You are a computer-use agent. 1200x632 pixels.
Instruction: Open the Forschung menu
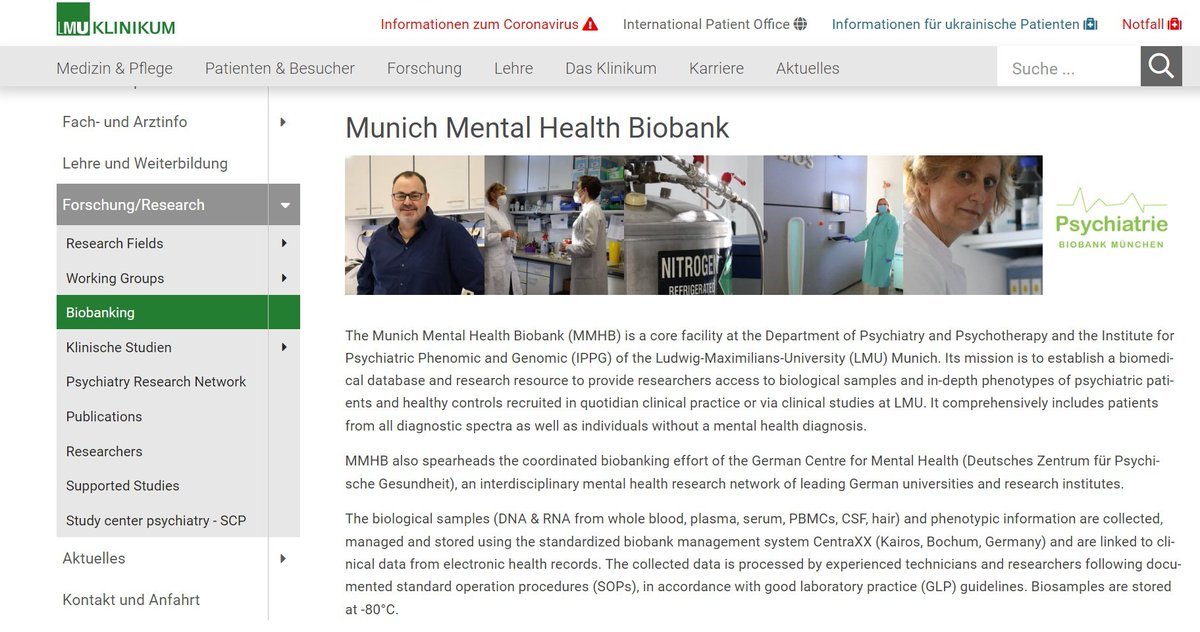[424, 68]
